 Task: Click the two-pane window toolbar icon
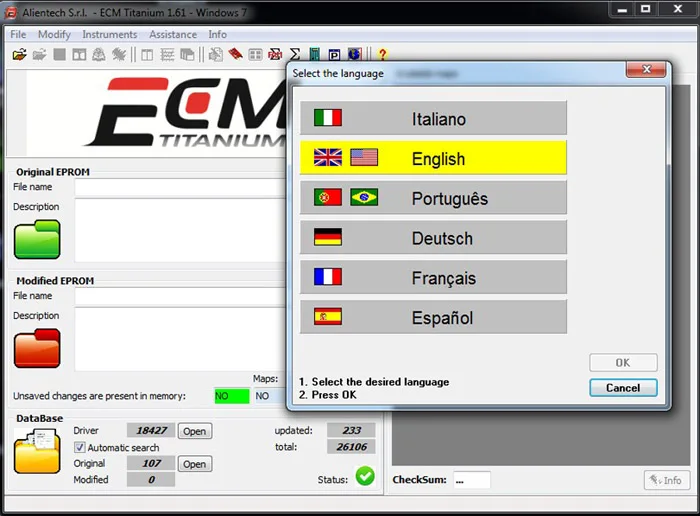79,55
